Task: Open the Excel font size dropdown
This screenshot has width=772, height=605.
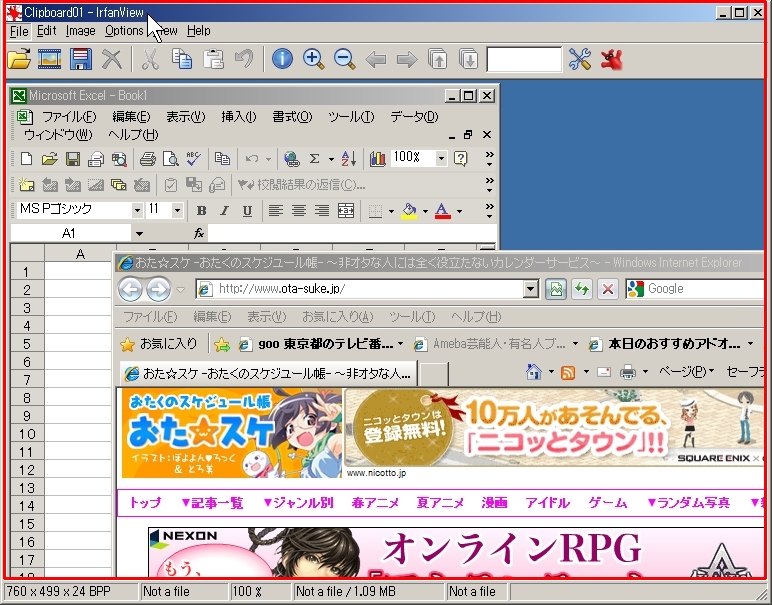Action: (x=178, y=211)
